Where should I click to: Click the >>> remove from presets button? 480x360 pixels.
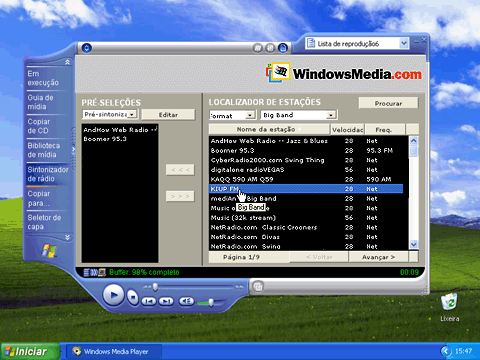(x=180, y=196)
